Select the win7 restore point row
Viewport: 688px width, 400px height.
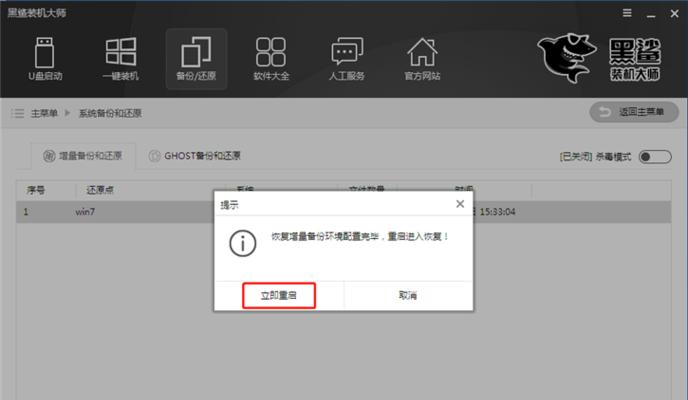point(344,212)
